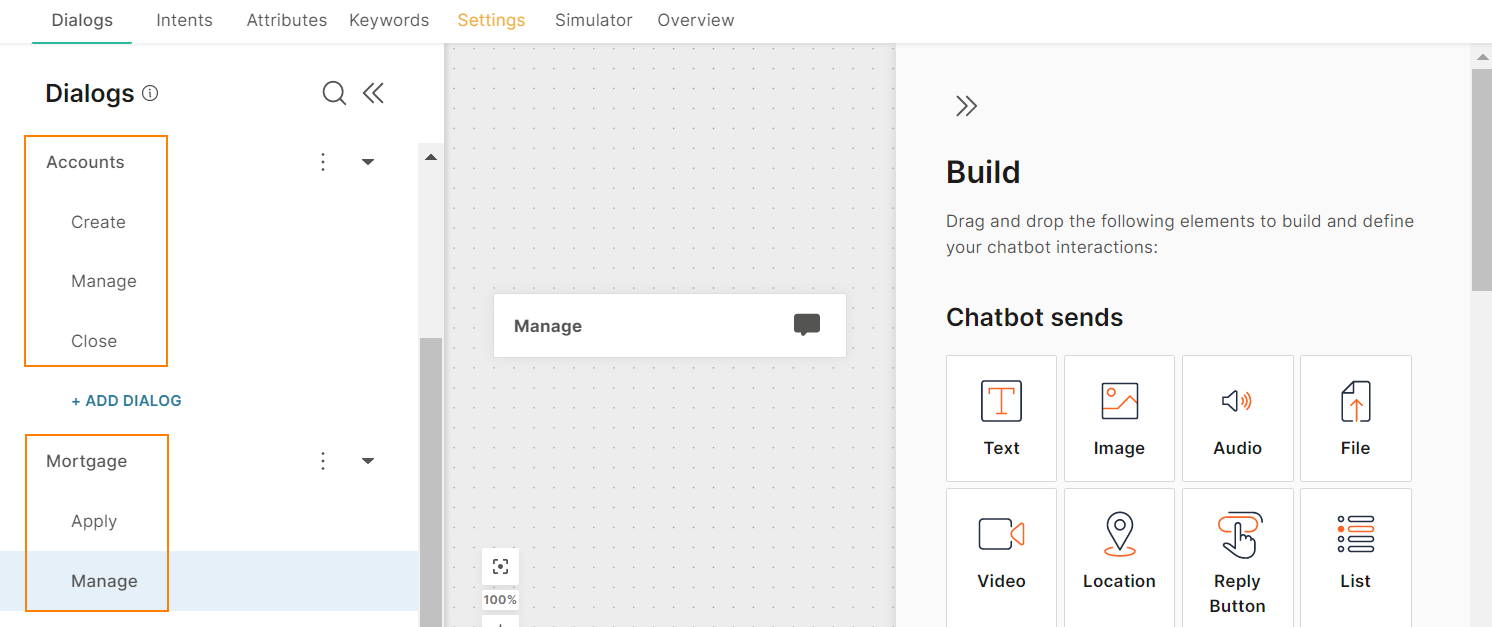Image resolution: width=1492 pixels, height=627 pixels.
Task: Collapse the Mortgage dialog group arrow
Action: point(368,461)
